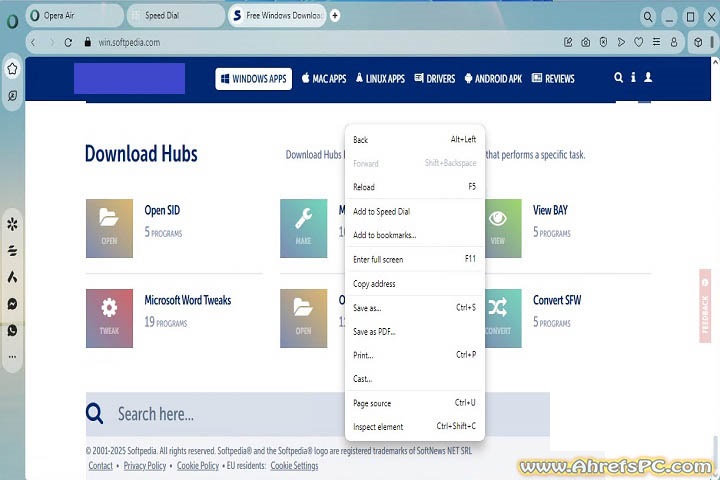
Task: Open the Privacy Policy footer link
Action: 145,465
